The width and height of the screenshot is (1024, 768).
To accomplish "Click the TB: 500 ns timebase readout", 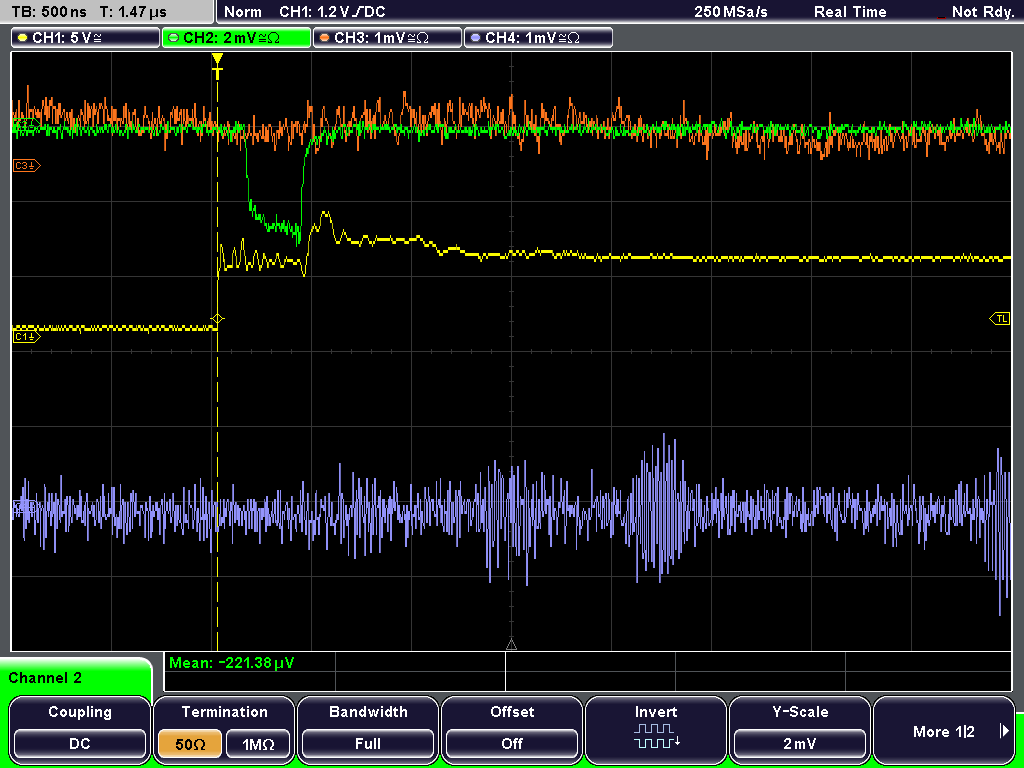I will click(50, 12).
